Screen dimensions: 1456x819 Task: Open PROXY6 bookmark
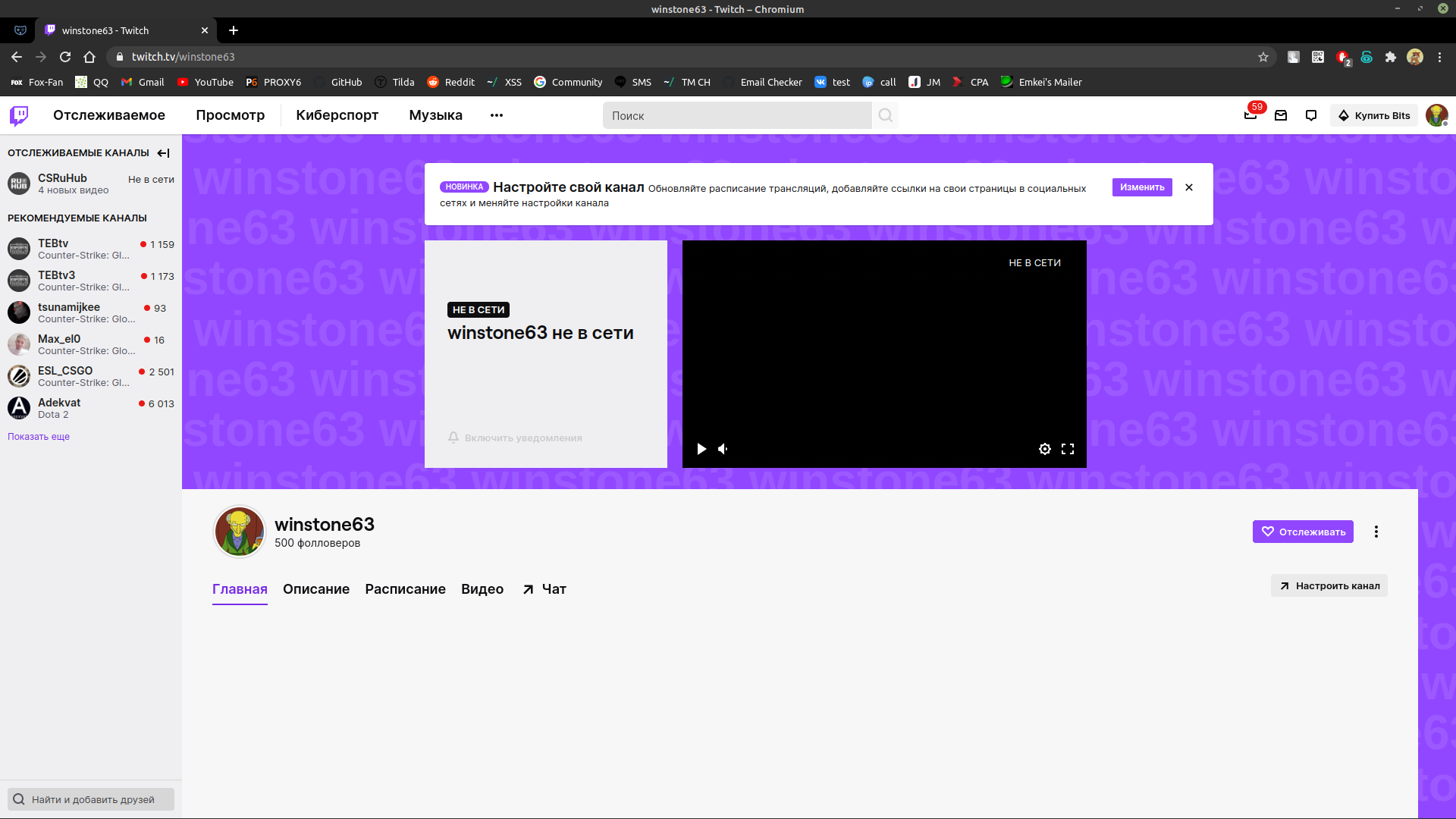coord(274,82)
